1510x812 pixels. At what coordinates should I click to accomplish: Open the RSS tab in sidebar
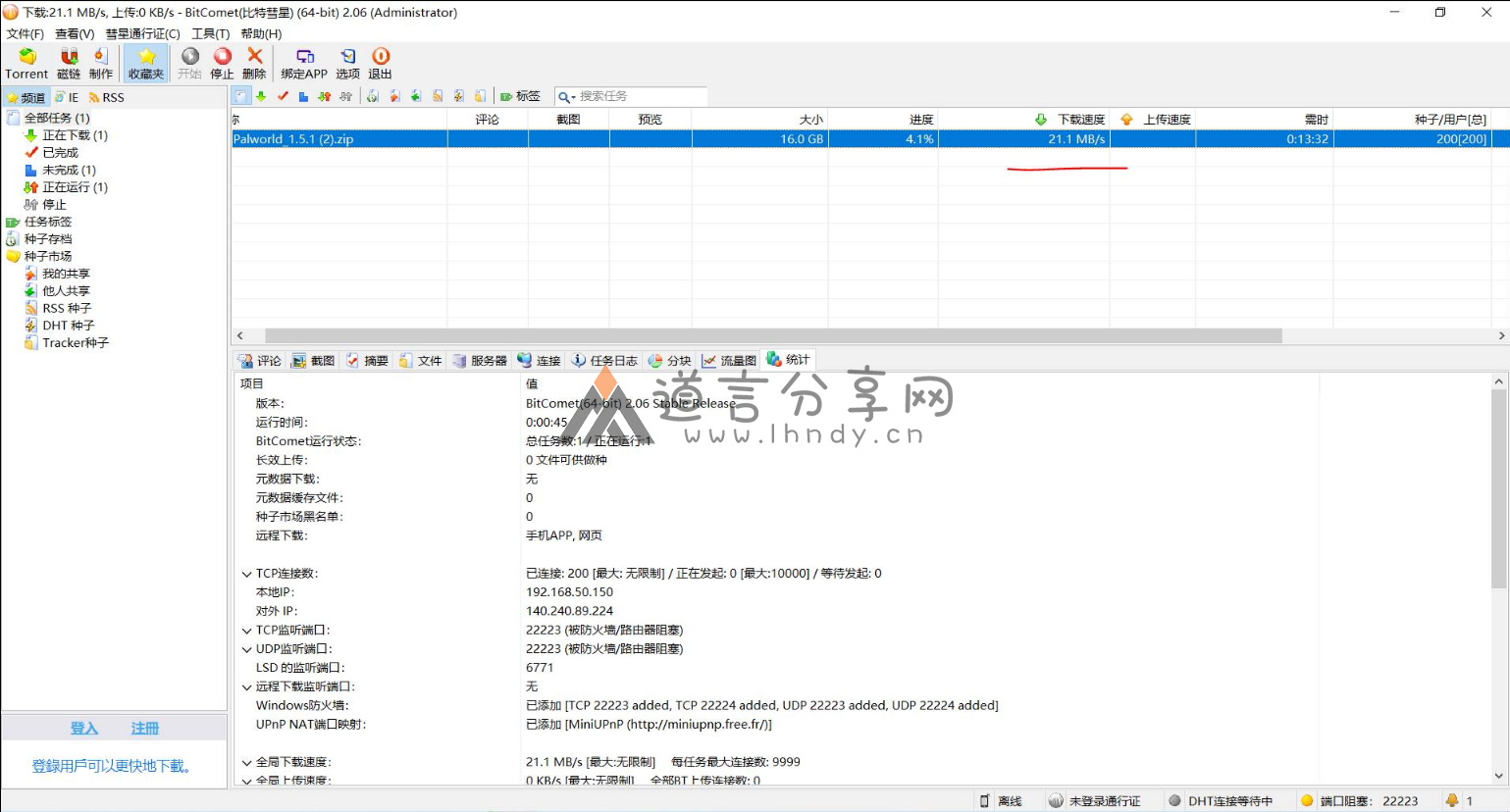tap(106, 97)
